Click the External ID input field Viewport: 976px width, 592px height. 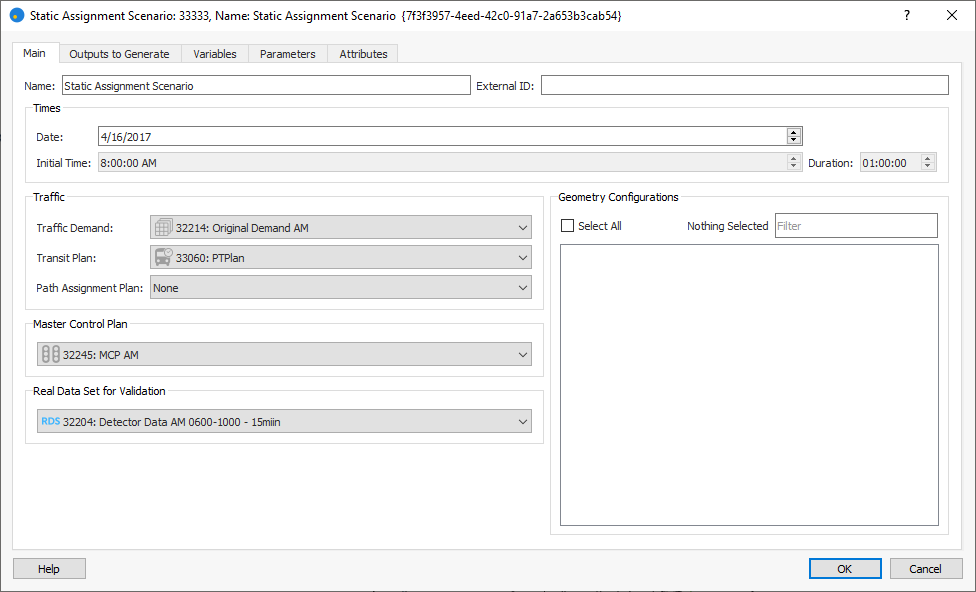tap(744, 86)
